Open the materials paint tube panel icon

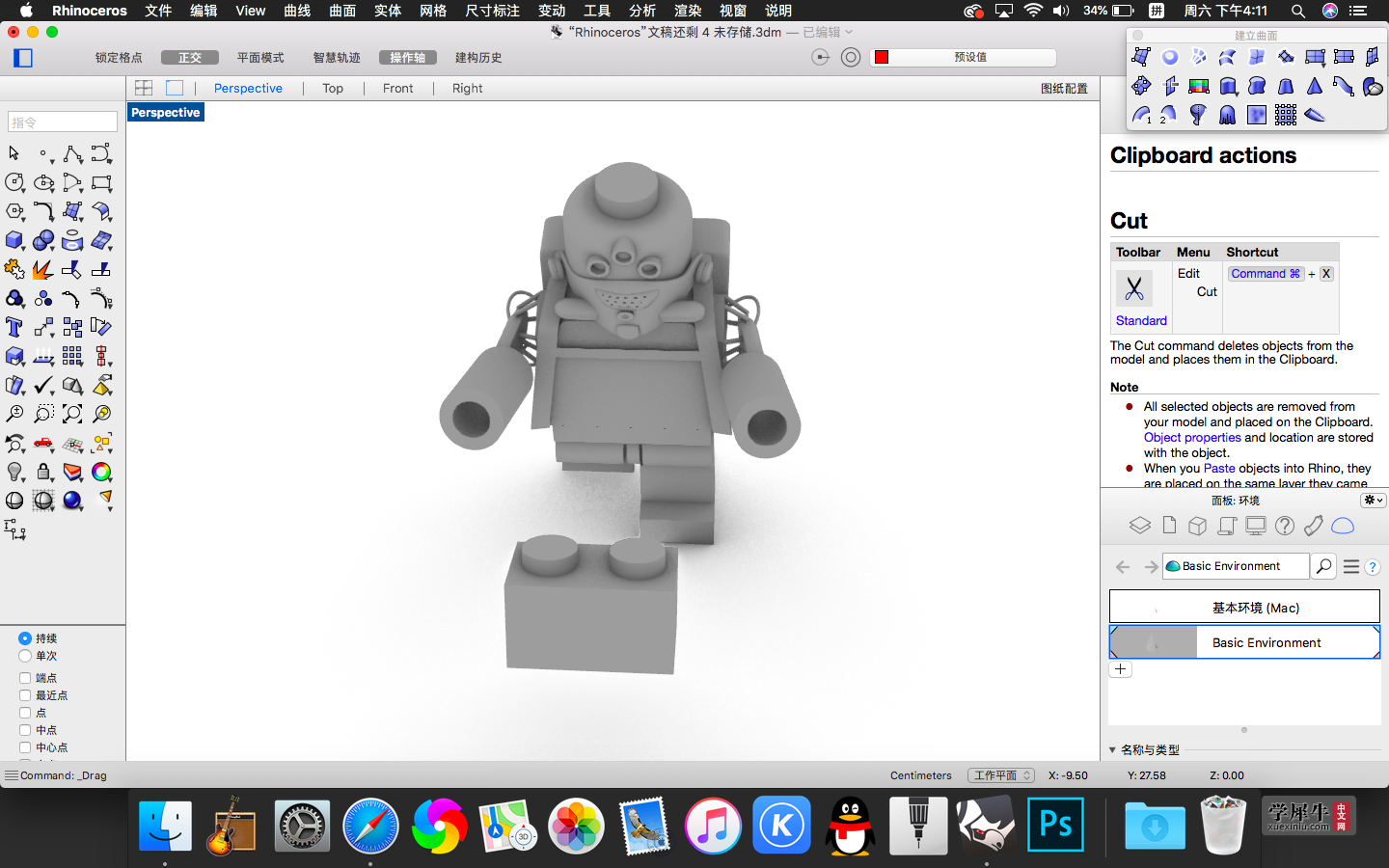(1314, 526)
